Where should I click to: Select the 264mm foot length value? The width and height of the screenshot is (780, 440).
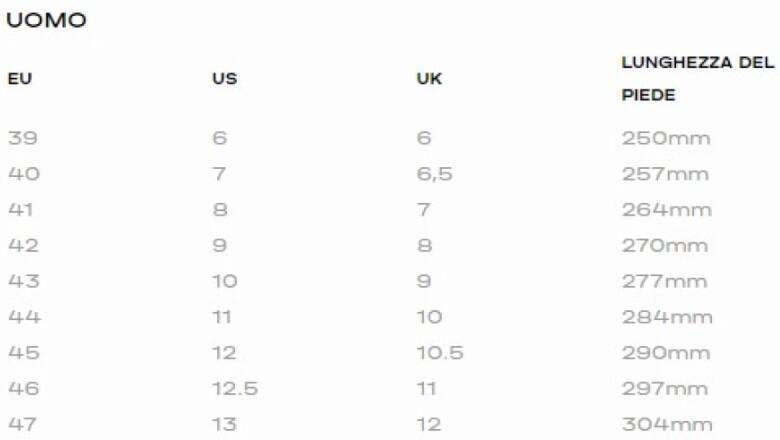666,210
